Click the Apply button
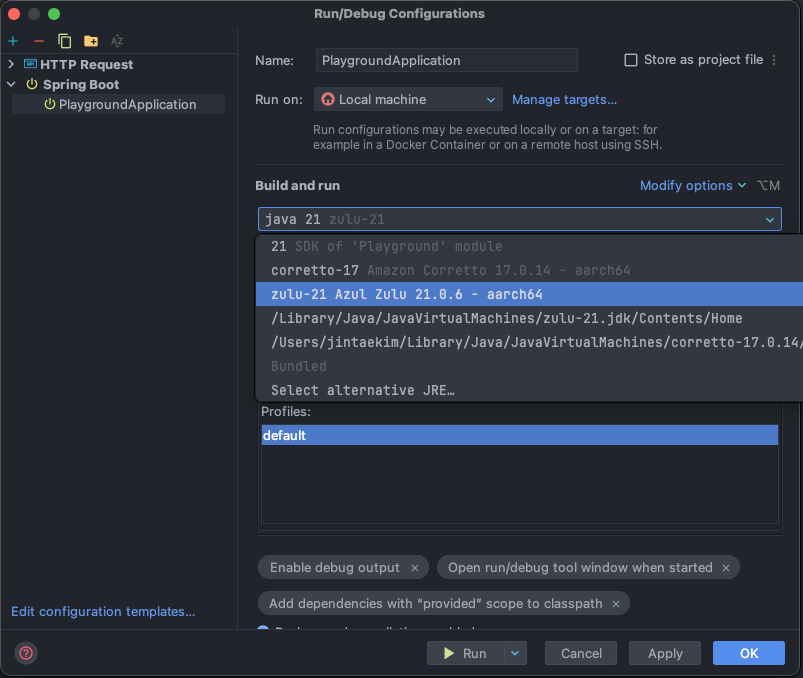Viewport: 803px width, 678px height. pos(665,653)
